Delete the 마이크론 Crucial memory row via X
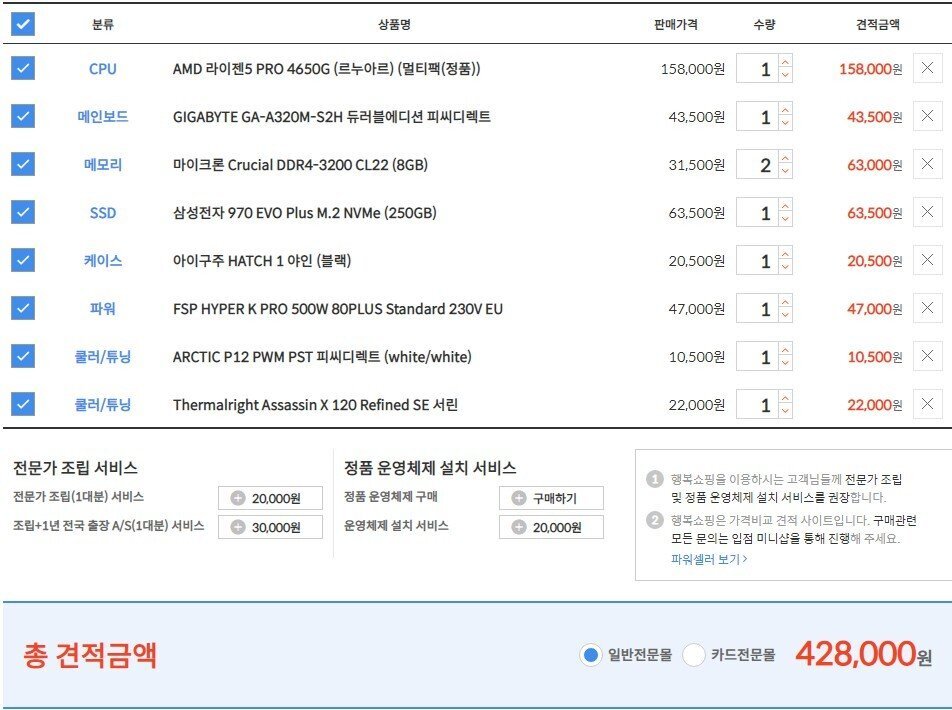Image resolution: width=952 pixels, height=710 pixels. click(927, 164)
